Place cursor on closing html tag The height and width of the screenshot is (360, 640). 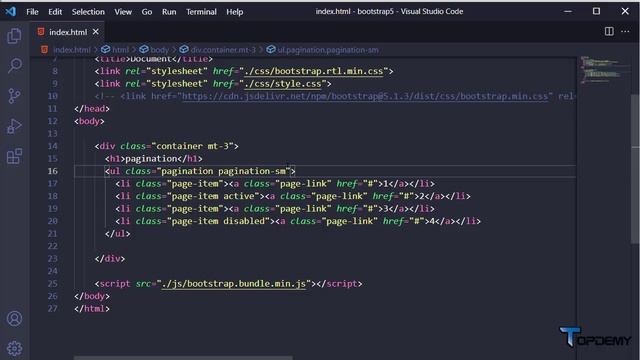coord(92,309)
